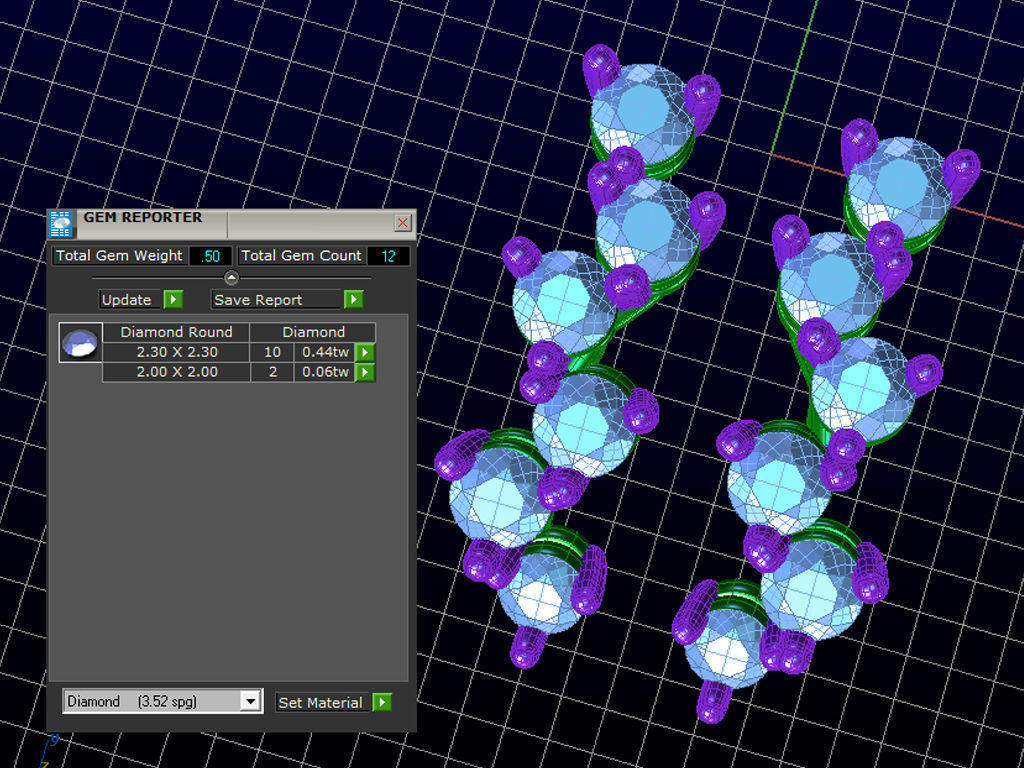Click the Set Material label
Screen dimensions: 1024x768
320,703
